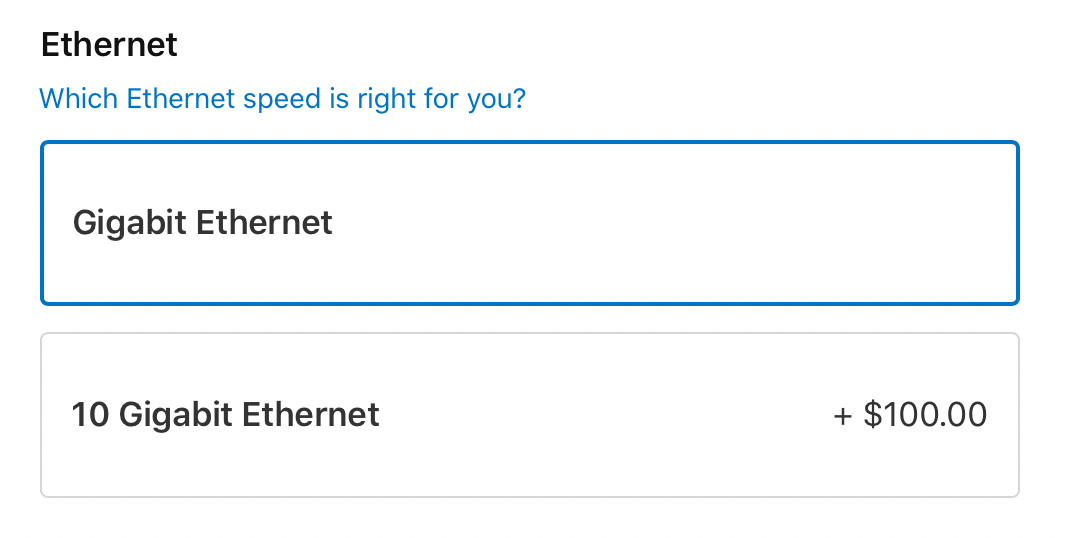
Task: Click the "10 Gigabit Ethernet" label text
Action: (225, 415)
